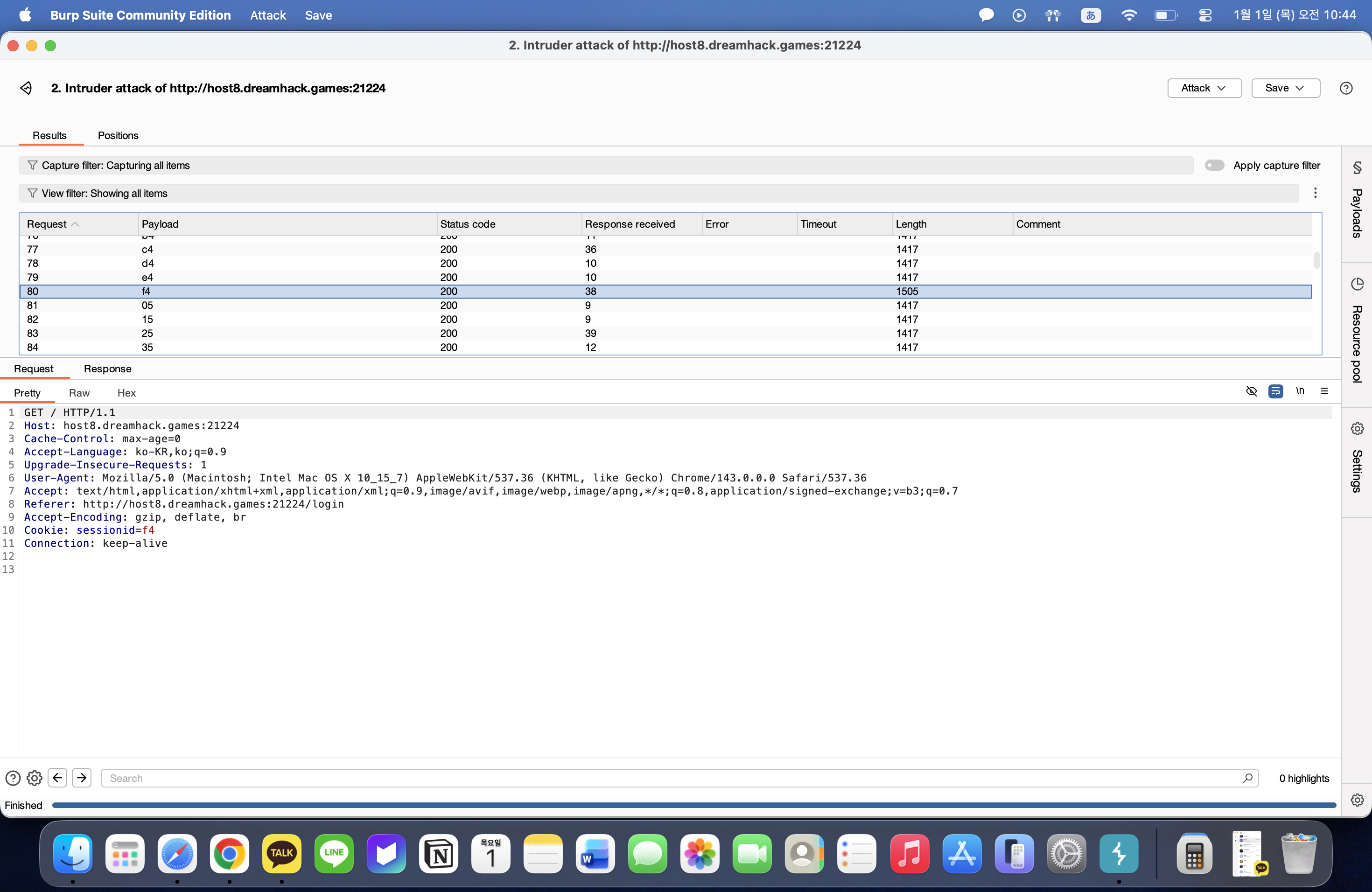Switch to the Positions tab
1372x892 pixels.
(x=118, y=135)
